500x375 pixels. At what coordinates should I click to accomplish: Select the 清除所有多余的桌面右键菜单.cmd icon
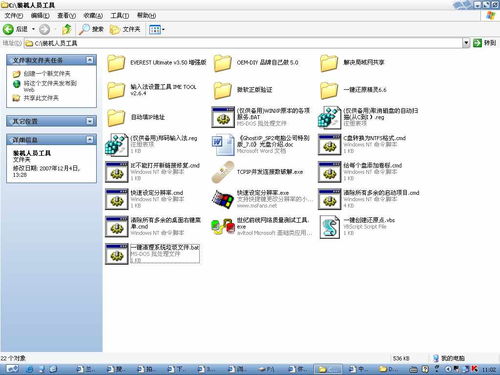(x=117, y=227)
